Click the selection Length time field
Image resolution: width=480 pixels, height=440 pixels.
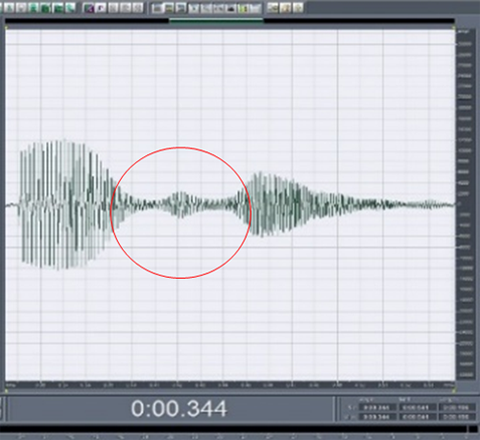tap(456, 407)
